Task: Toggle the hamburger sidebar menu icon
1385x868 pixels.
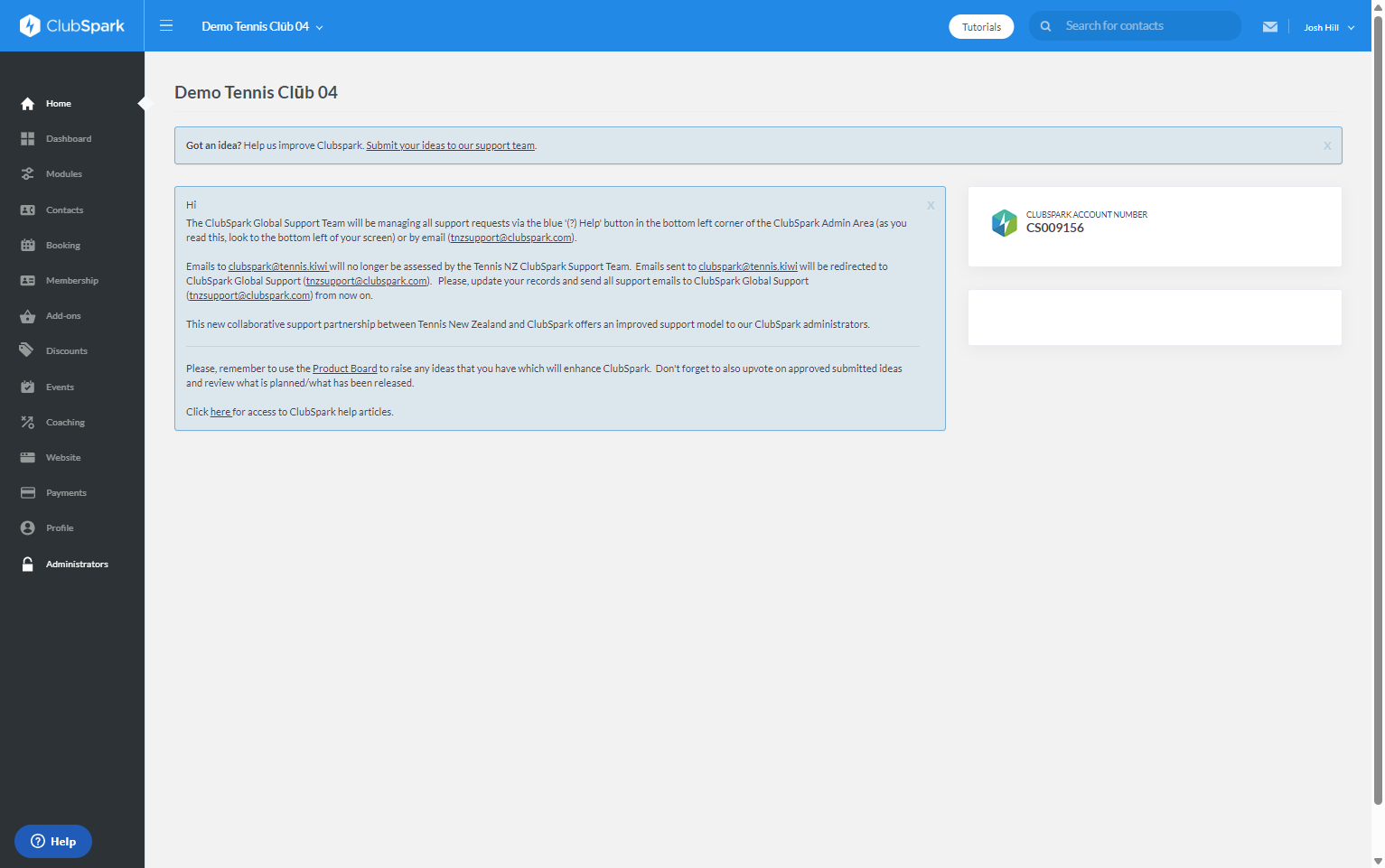Action: 166,25
